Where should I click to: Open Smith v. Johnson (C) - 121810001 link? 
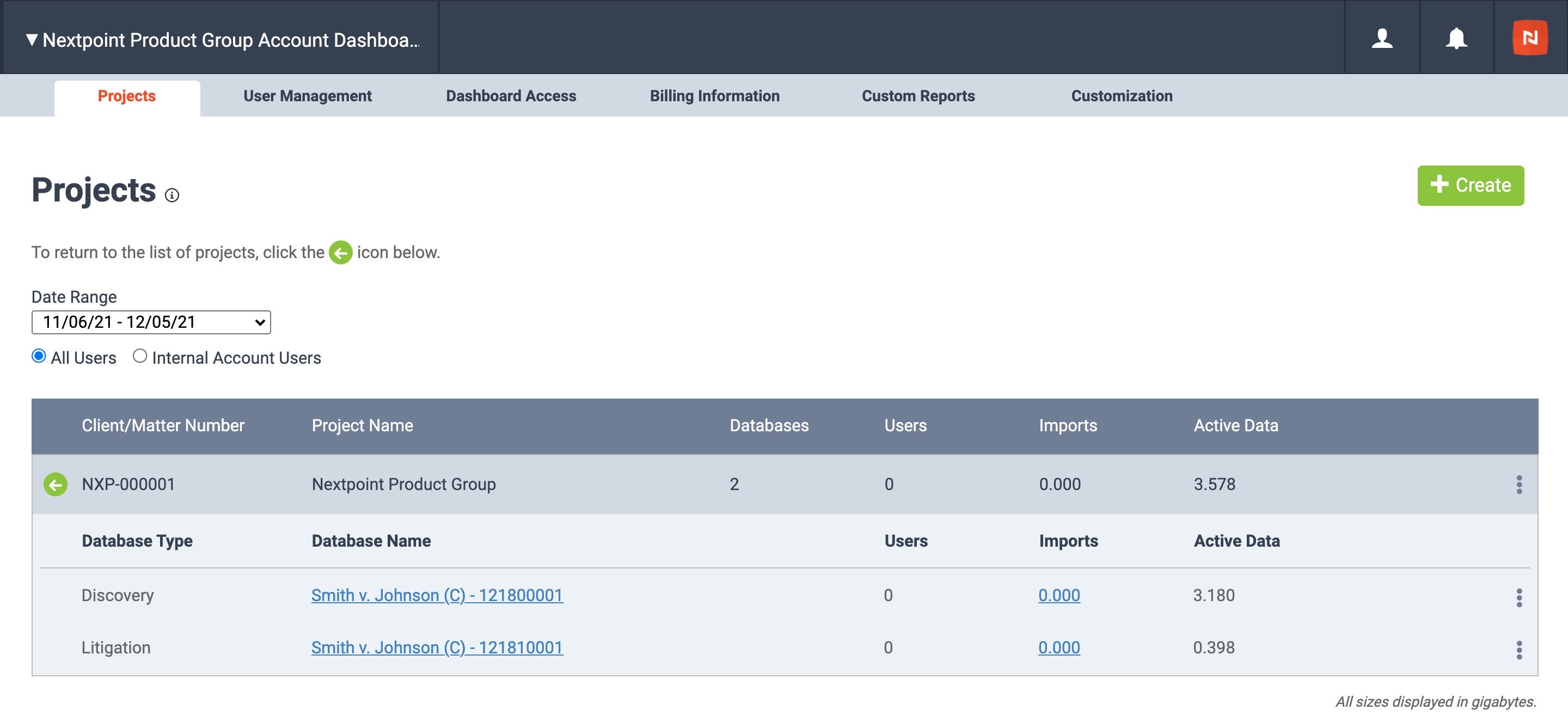click(437, 647)
